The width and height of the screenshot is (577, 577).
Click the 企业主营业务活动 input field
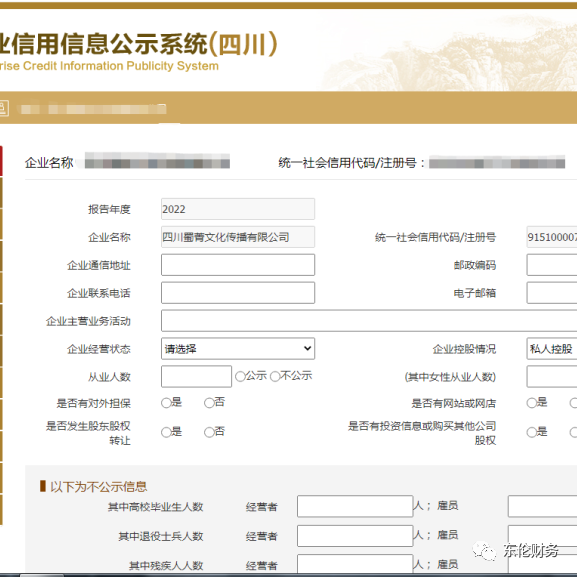tap(369, 321)
